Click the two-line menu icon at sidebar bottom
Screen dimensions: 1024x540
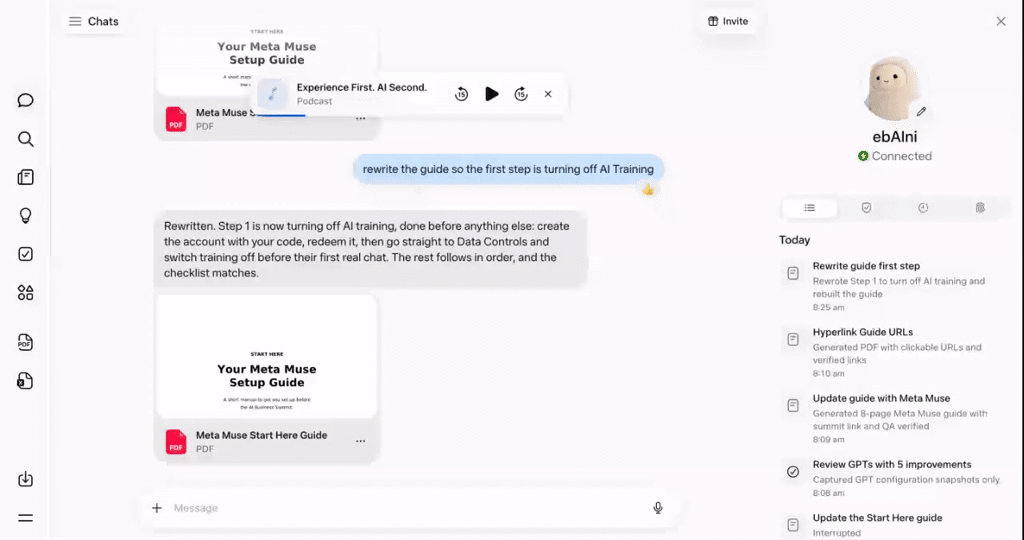[x=25, y=518]
